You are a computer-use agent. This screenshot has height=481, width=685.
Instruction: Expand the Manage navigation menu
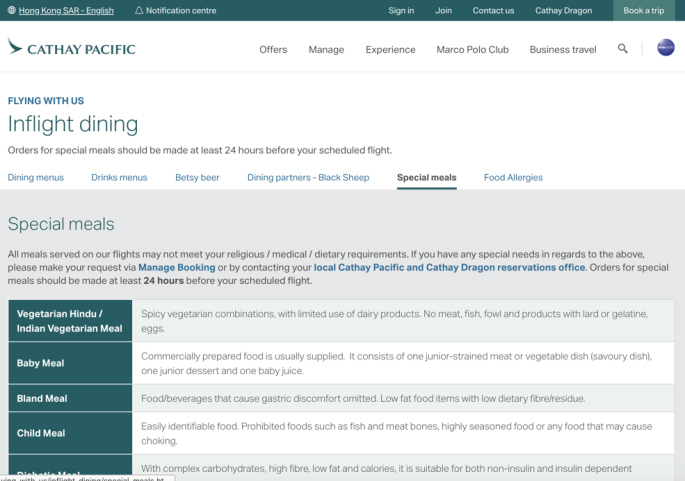pos(326,49)
